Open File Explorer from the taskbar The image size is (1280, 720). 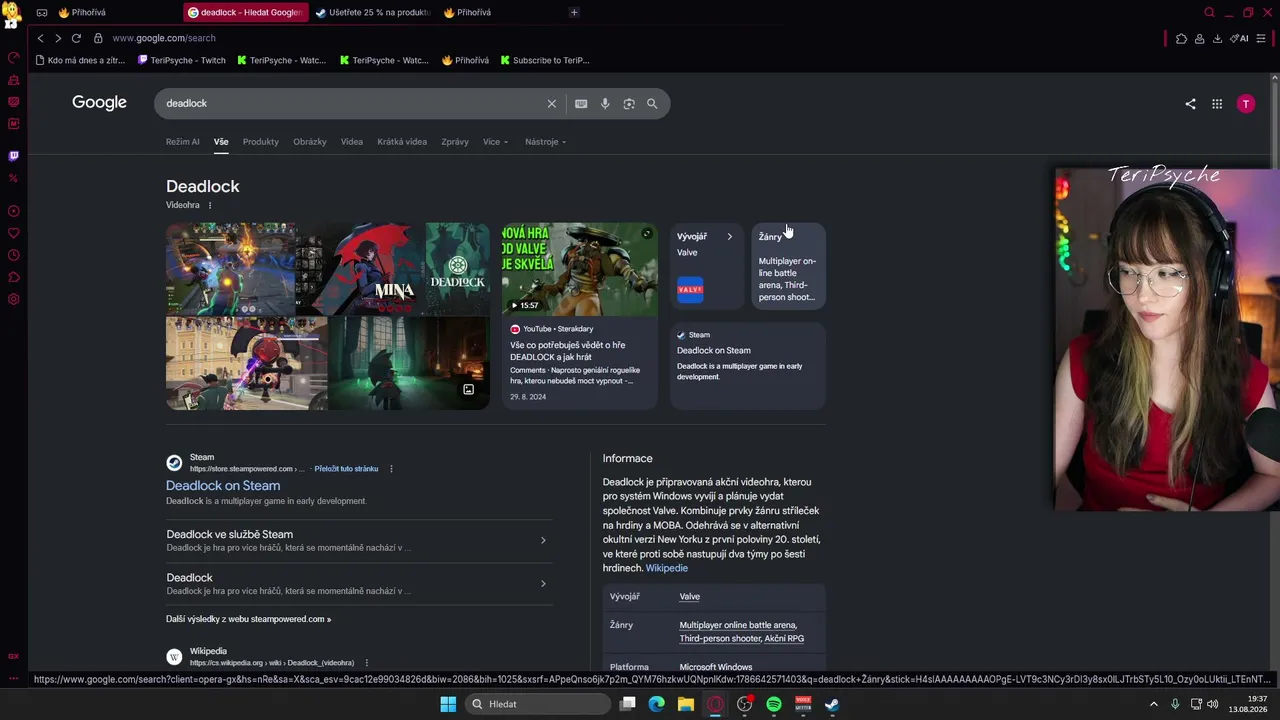tap(686, 704)
